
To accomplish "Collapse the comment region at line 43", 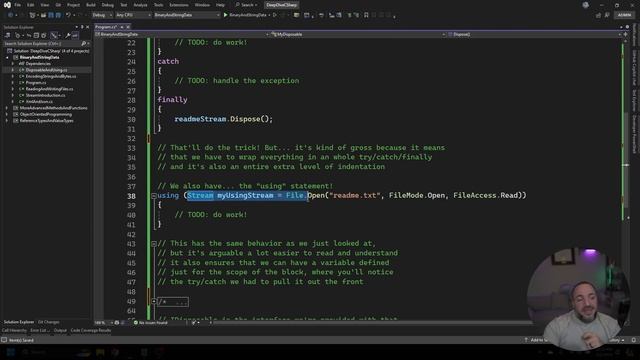I will pos(154,244).
